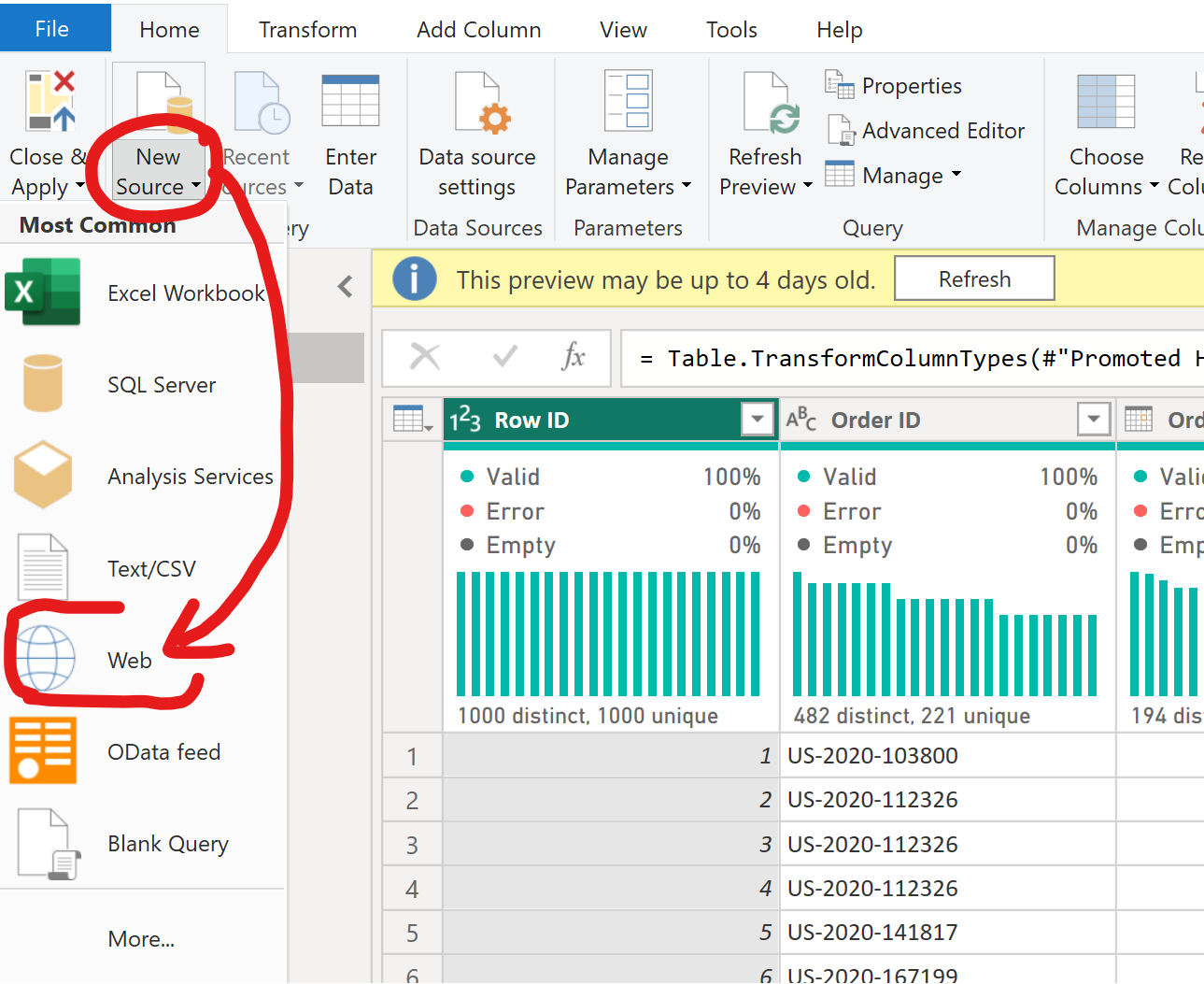
Task: Click the Close & Apply icon
Action: (x=50, y=101)
